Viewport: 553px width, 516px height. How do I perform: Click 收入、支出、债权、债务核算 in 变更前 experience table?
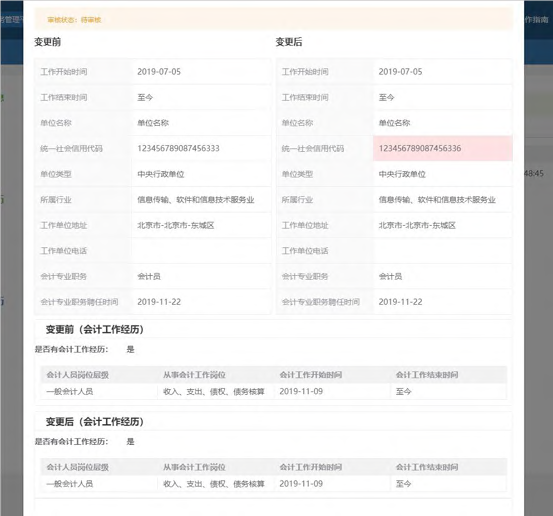click(x=214, y=391)
